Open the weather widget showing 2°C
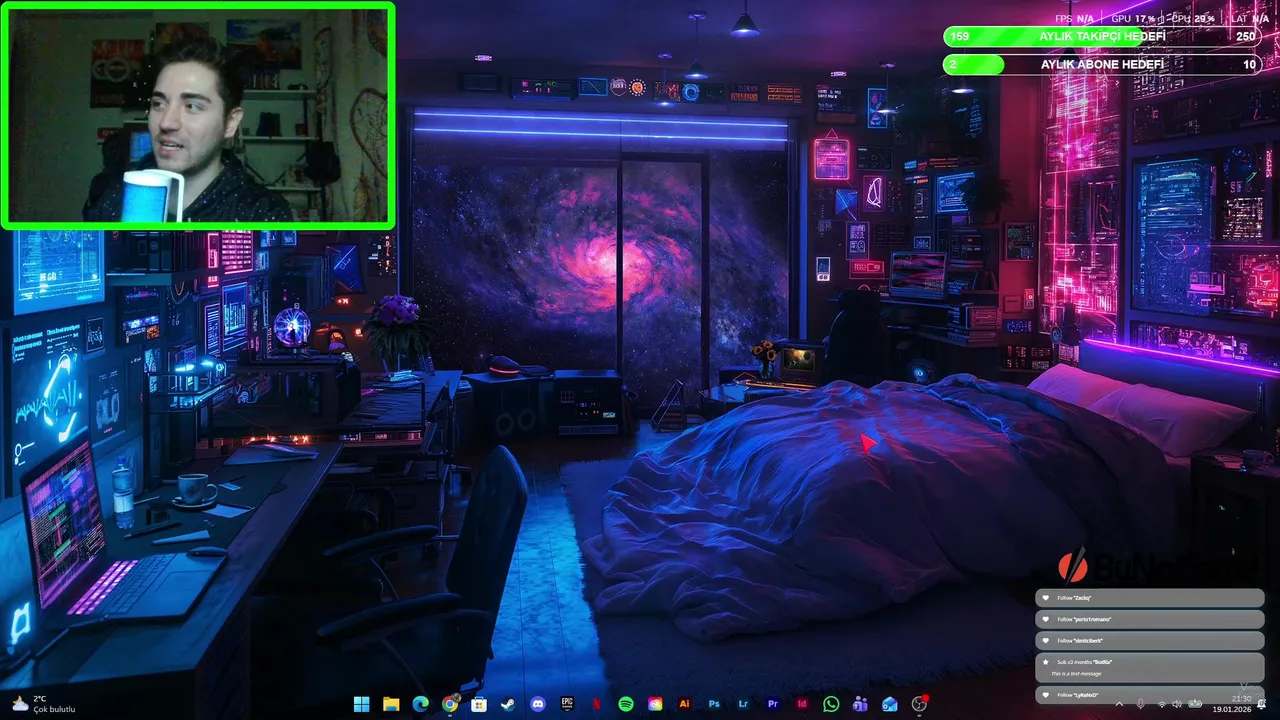Image resolution: width=1280 pixels, height=720 pixels. point(43,704)
